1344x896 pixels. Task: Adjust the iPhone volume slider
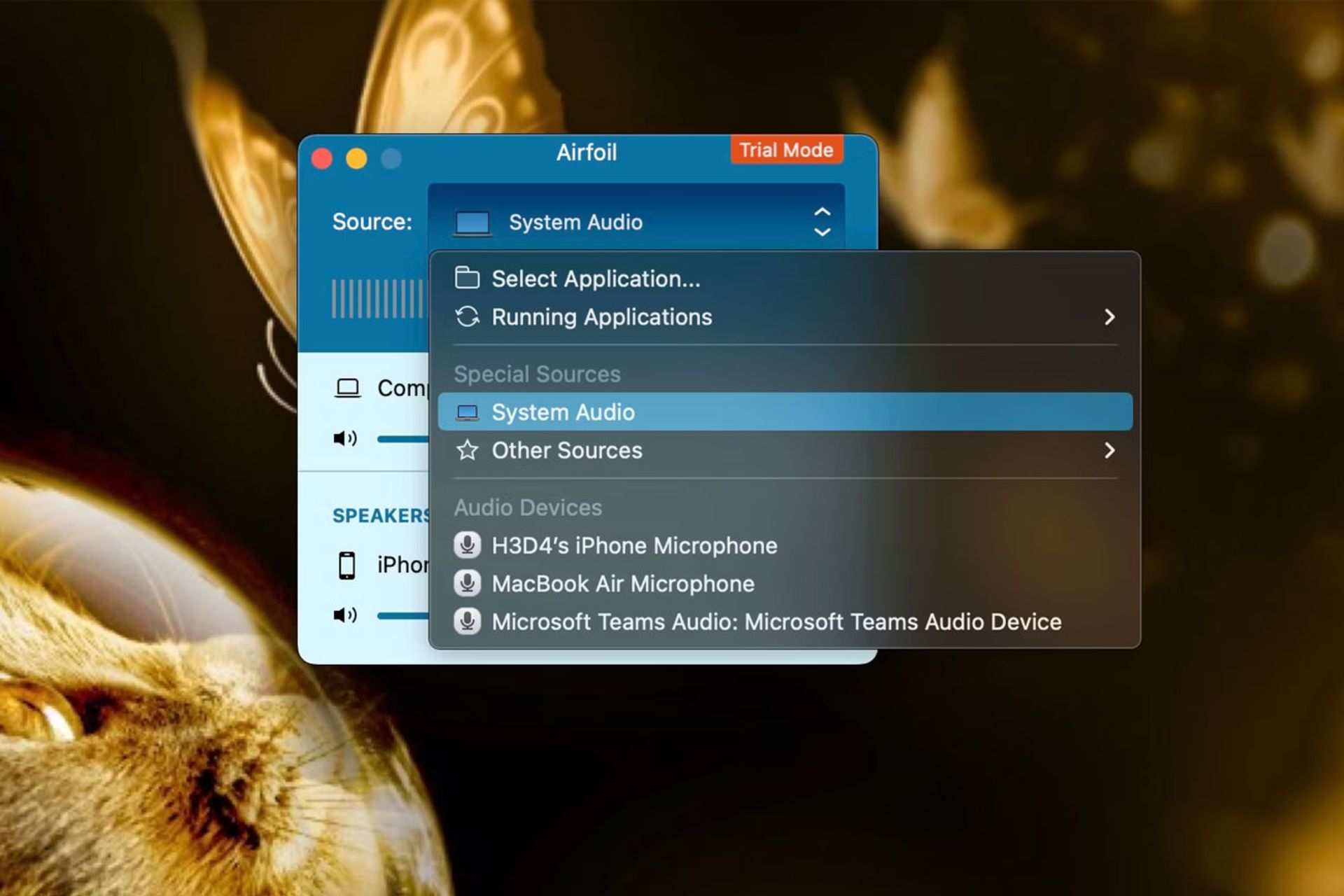pos(402,615)
